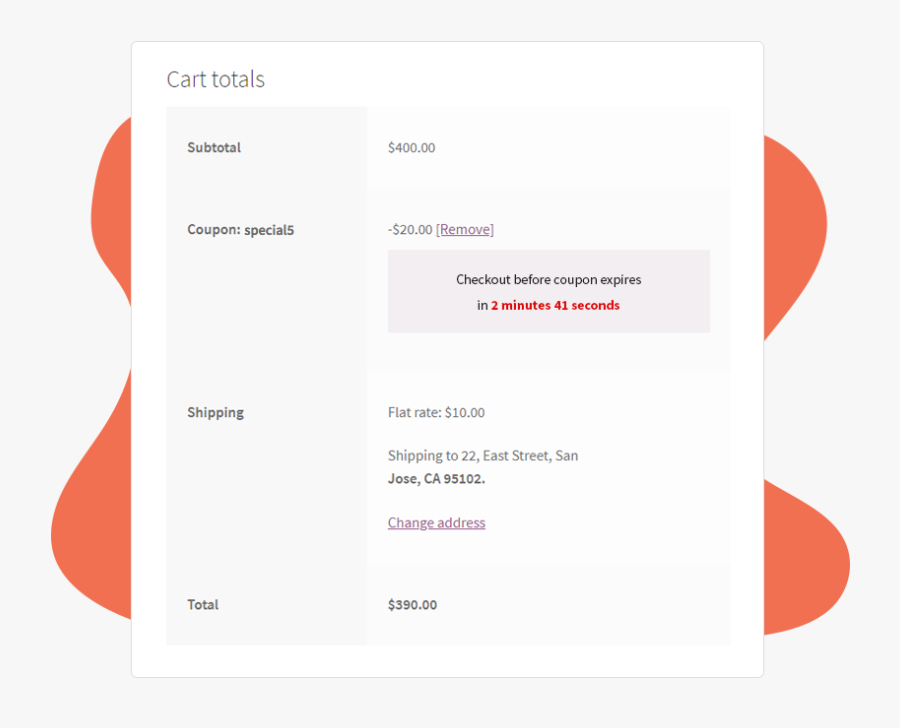Click the bold 'Jose, CA 95102.' text
The image size is (900, 728).
(x=436, y=478)
